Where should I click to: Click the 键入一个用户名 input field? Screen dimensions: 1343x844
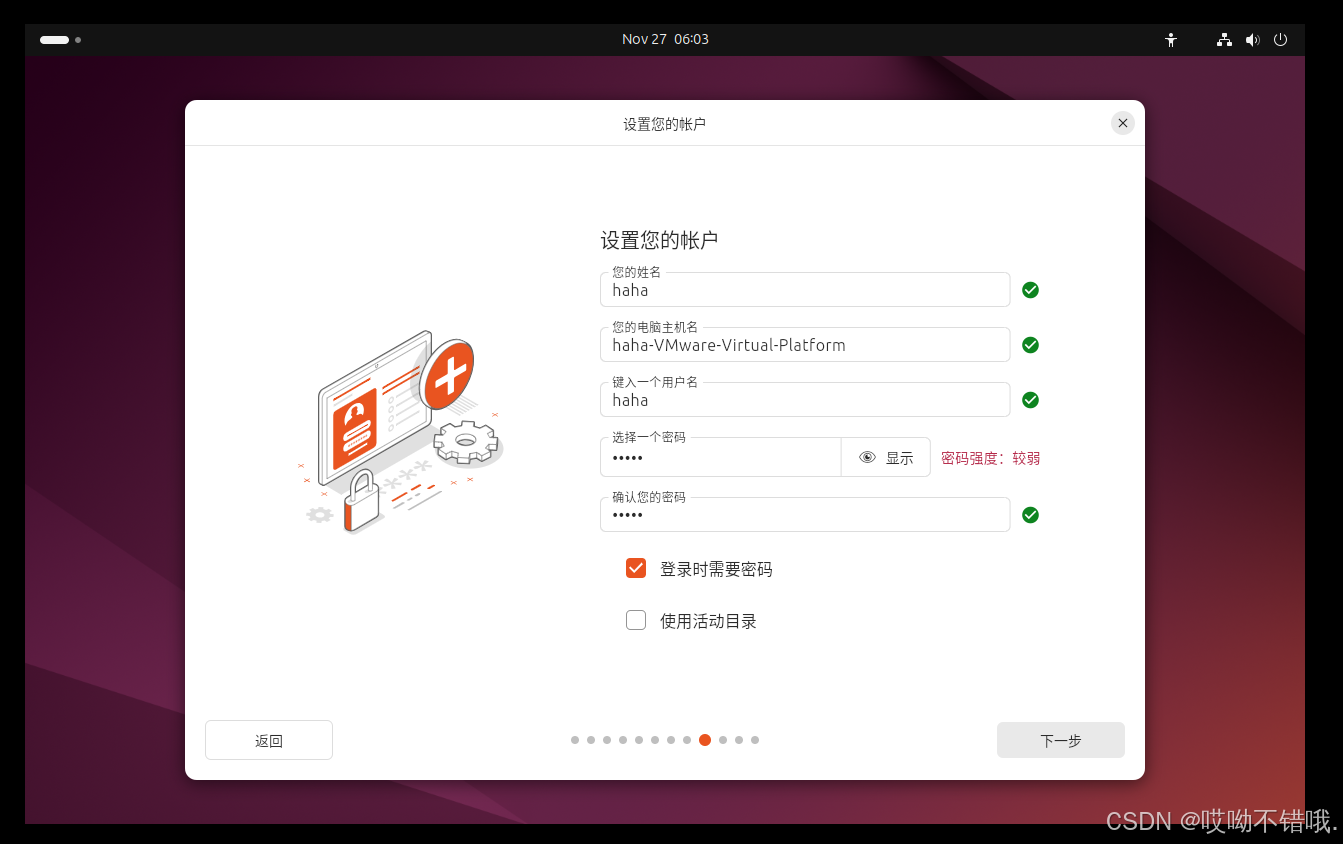[x=805, y=400]
